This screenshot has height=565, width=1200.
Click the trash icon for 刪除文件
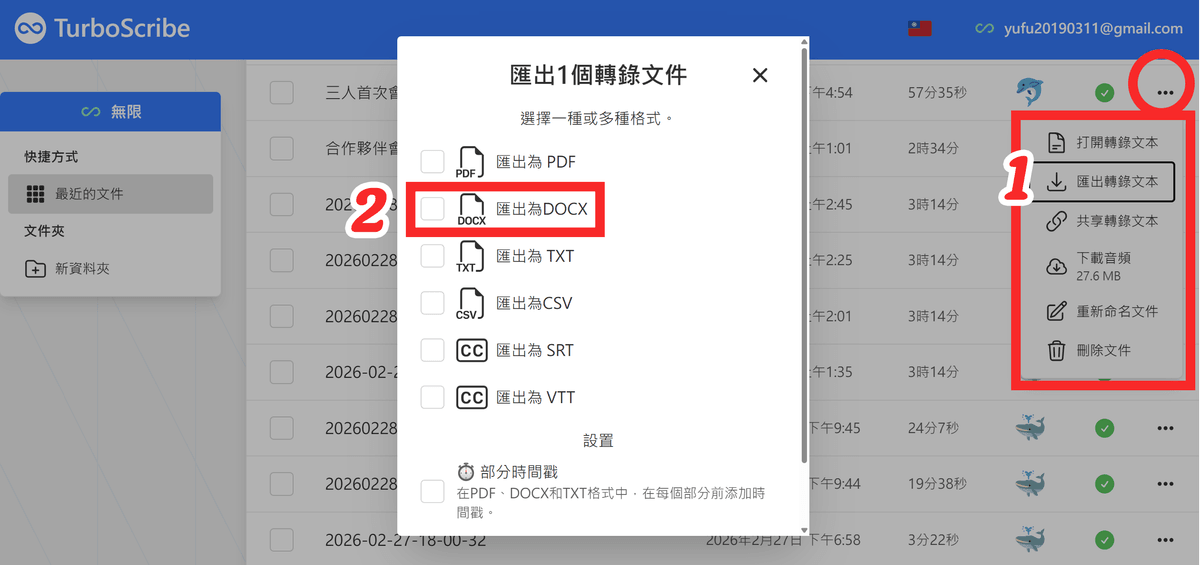pos(1056,351)
